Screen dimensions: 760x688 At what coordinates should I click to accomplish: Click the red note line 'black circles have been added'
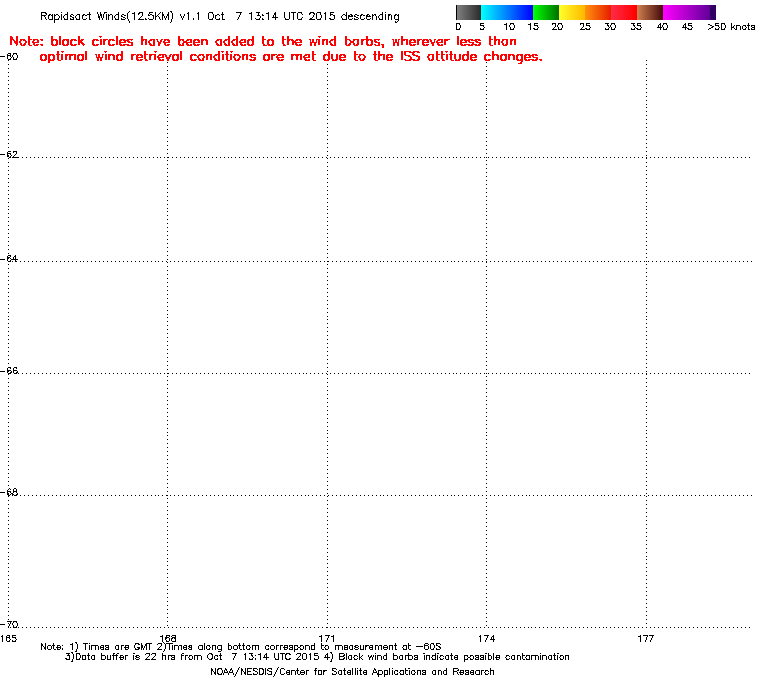[x=263, y=41]
